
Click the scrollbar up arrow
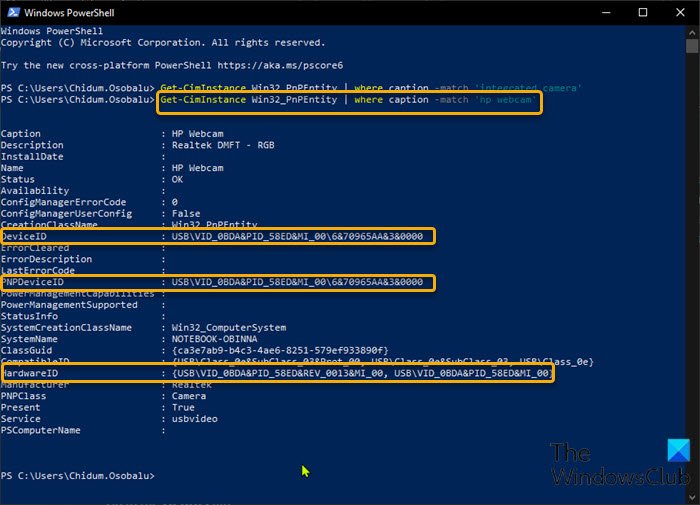tap(692, 33)
